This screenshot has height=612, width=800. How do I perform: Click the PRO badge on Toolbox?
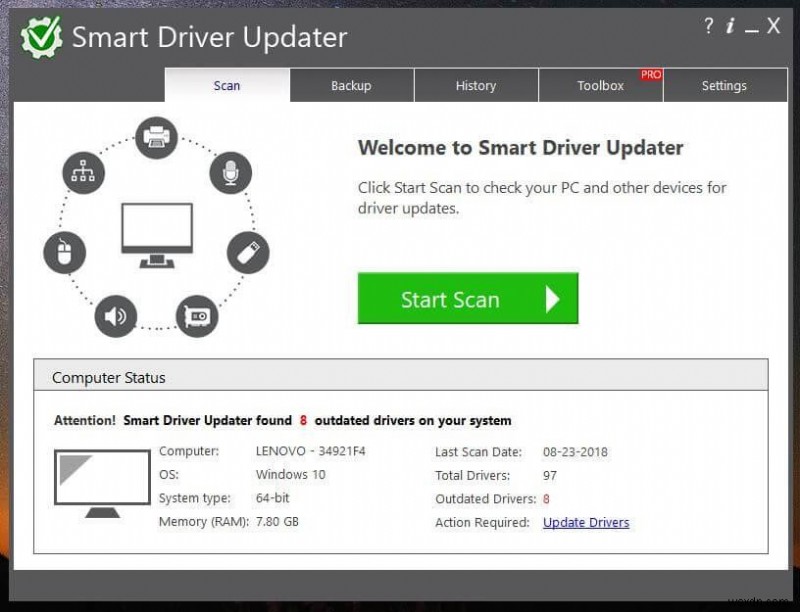(x=651, y=75)
